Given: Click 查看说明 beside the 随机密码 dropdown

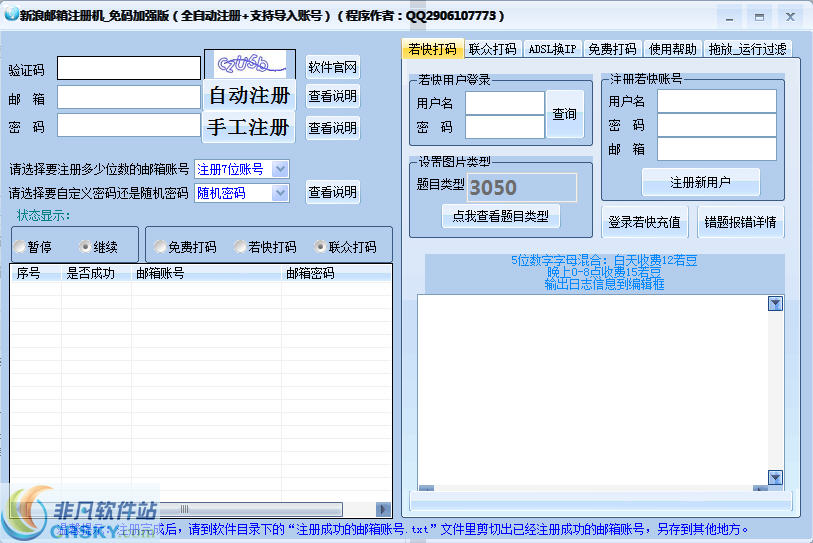Looking at the screenshot, I should point(332,192).
